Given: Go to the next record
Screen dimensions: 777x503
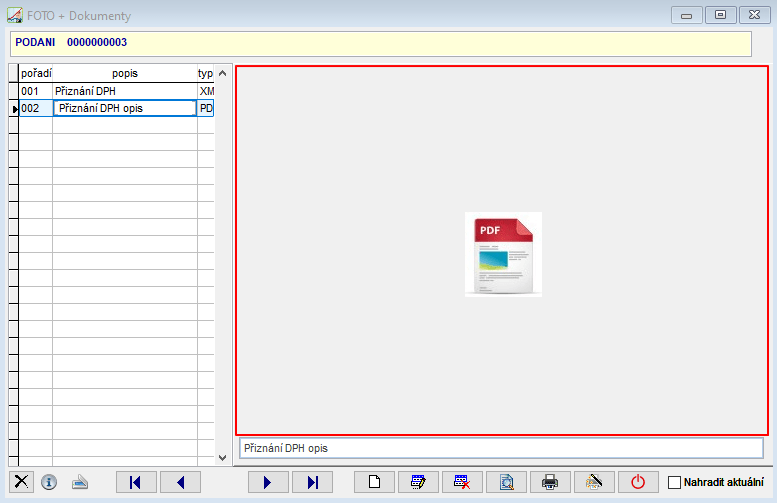Looking at the screenshot, I should coord(268,482).
